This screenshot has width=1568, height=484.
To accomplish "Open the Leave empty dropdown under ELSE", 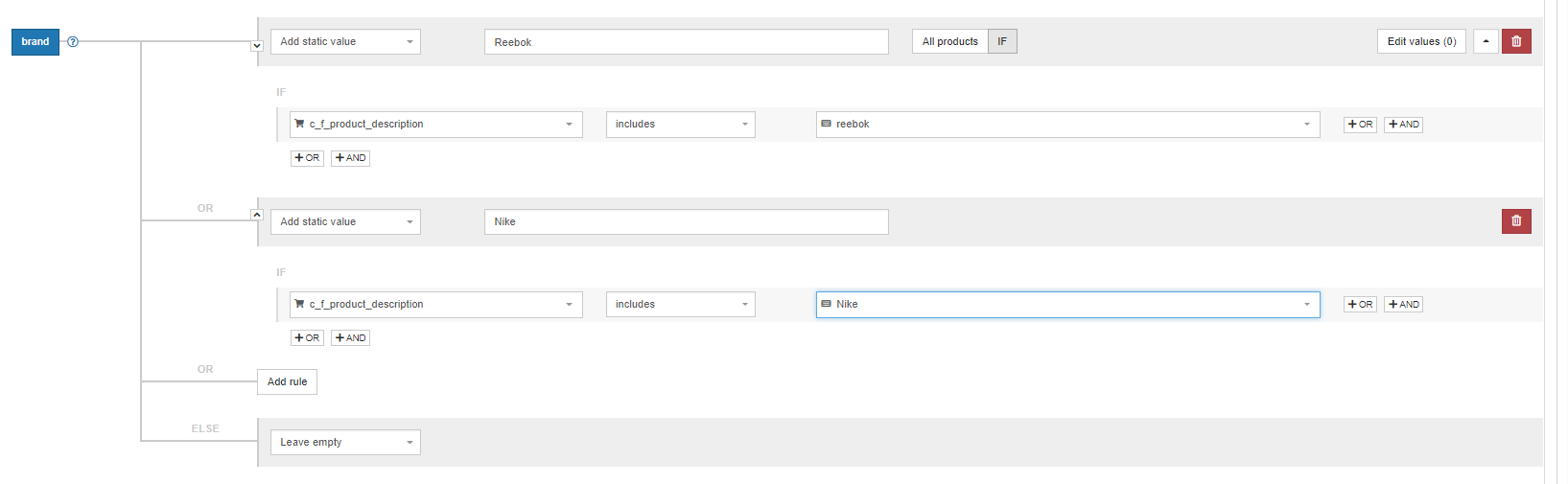I will pyautogui.click(x=345, y=443).
